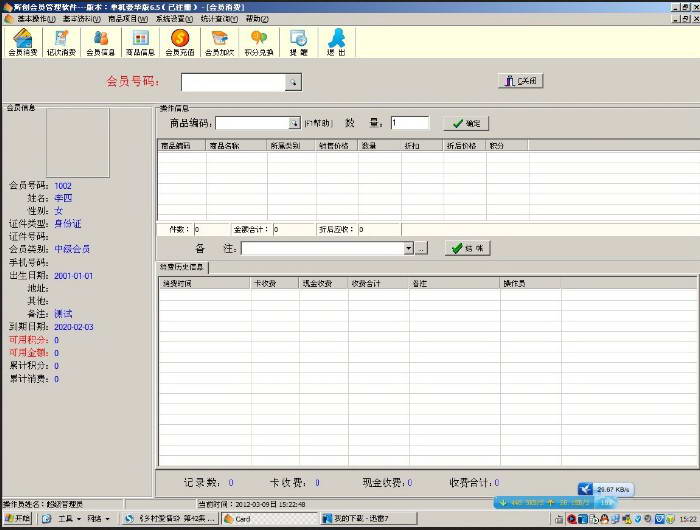Screen dimensions: 700x530
Task: Click the taskbar clock showing 15:22
Action: click(x=688, y=519)
